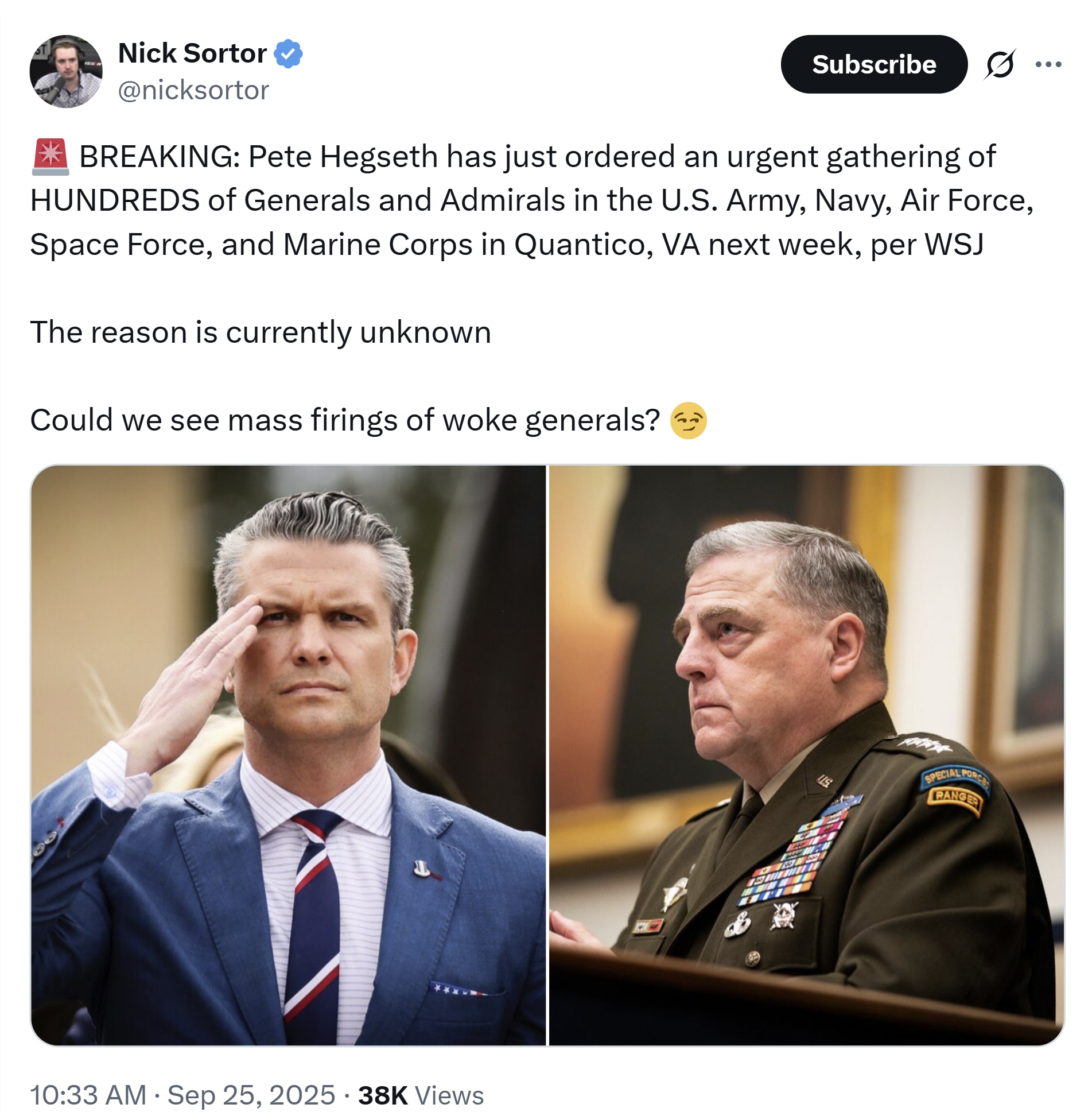Click the 10:33 AM timestamp
Viewport: 1092px width, 1112px height.
tap(88, 1095)
